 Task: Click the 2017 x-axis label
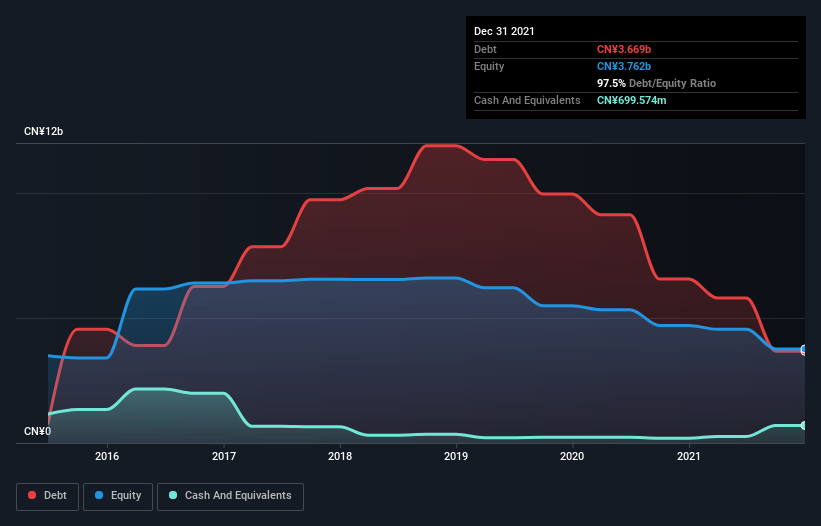click(x=224, y=456)
